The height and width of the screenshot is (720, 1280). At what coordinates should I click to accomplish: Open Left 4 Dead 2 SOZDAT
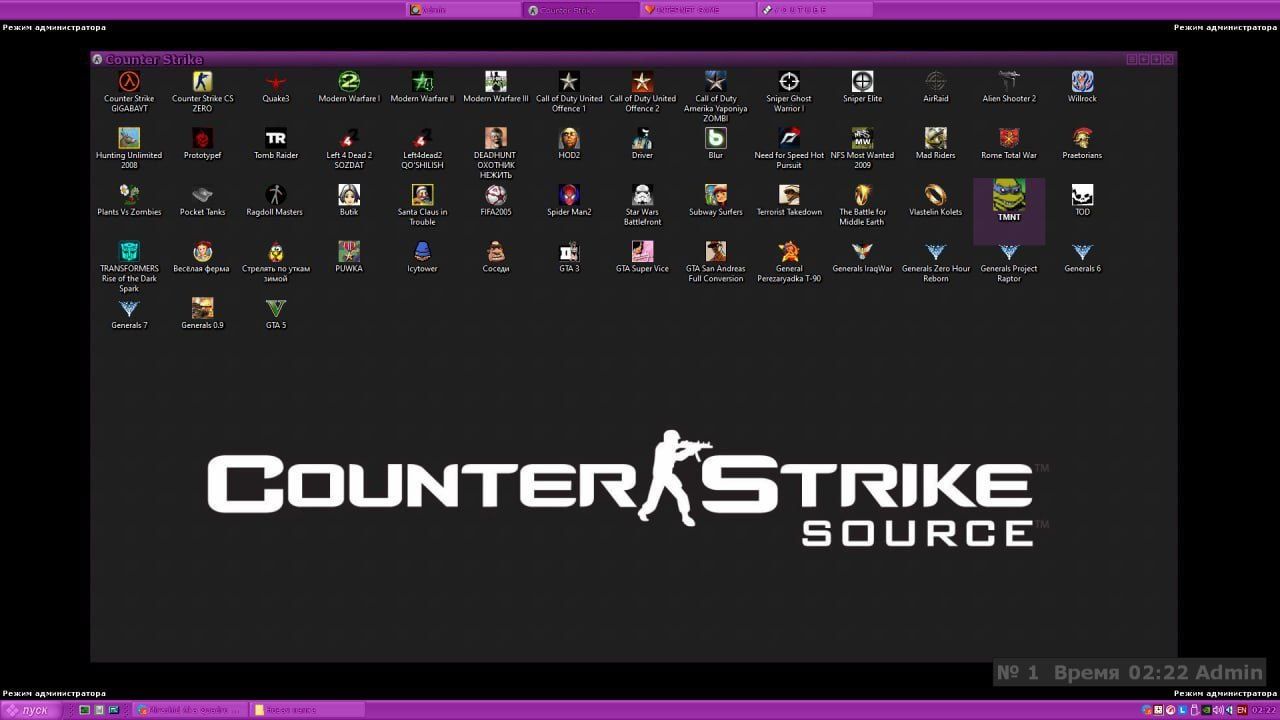tap(349, 138)
